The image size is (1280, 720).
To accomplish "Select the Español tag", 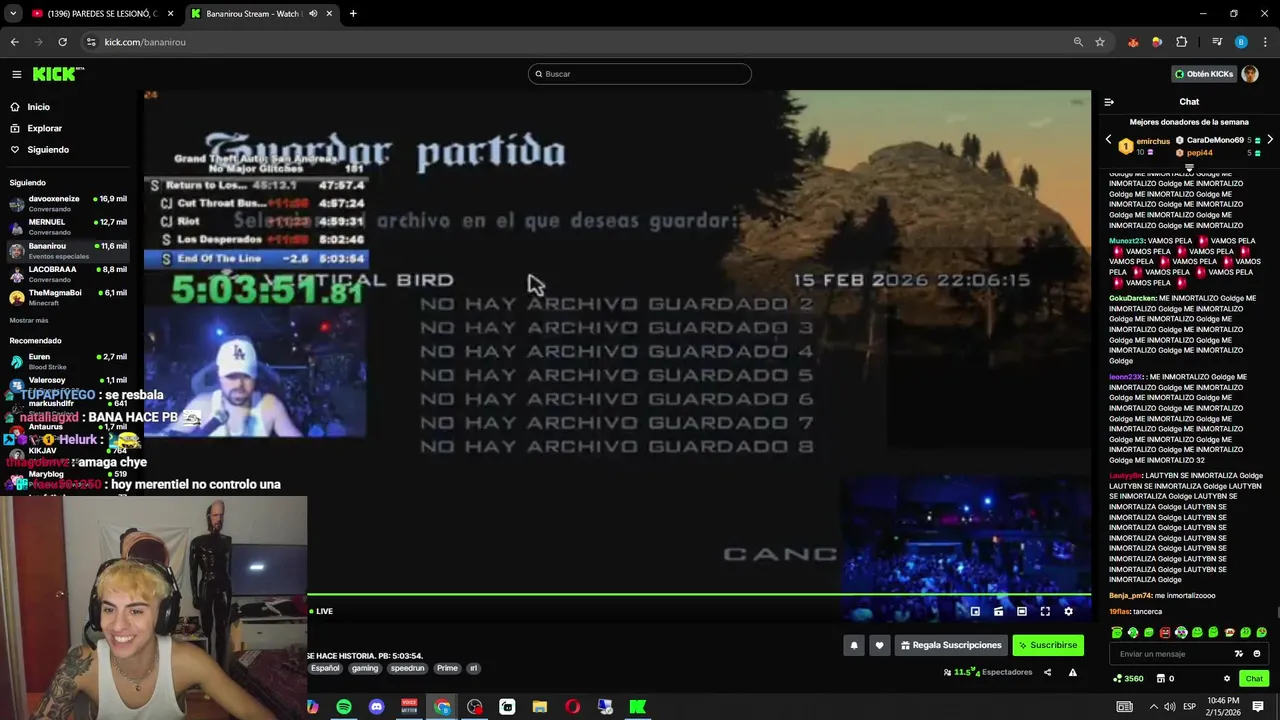I will [x=325, y=668].
